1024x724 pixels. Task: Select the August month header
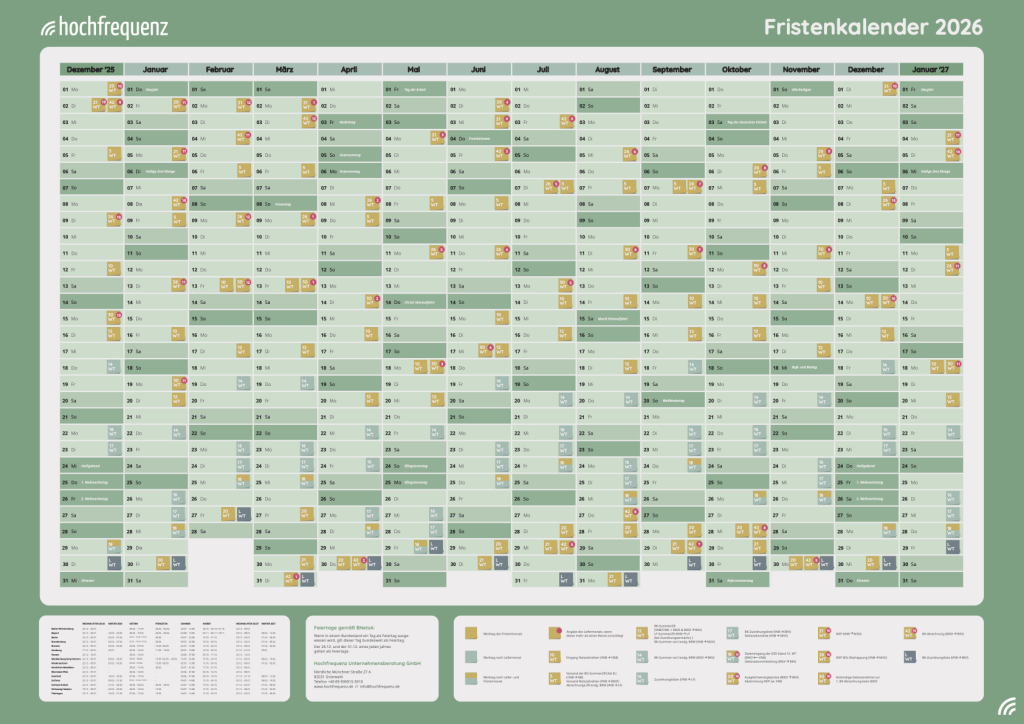[x=607, y=69]
